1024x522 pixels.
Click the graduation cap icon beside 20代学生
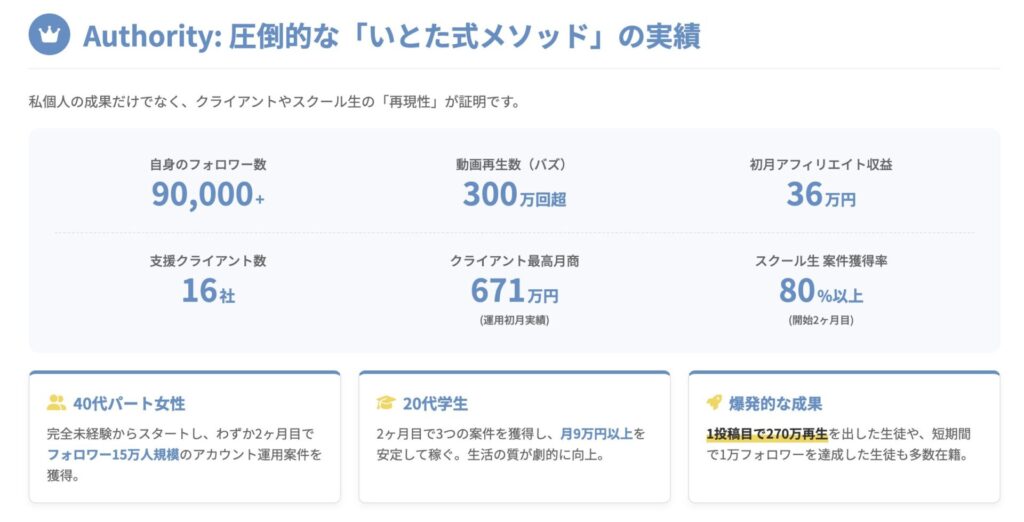(x=385, y=403)
